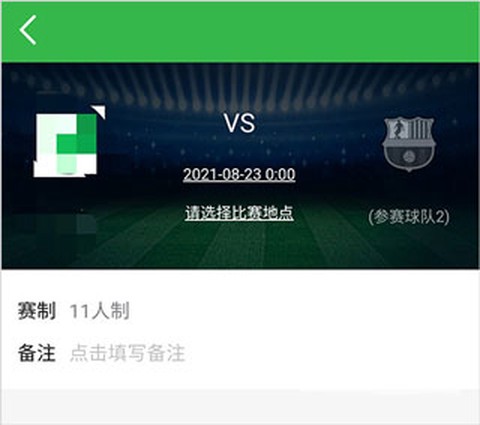Go back using the white arrow
Image resolution: width=480 pixels, height=425 pixels.
pos(28,30)
